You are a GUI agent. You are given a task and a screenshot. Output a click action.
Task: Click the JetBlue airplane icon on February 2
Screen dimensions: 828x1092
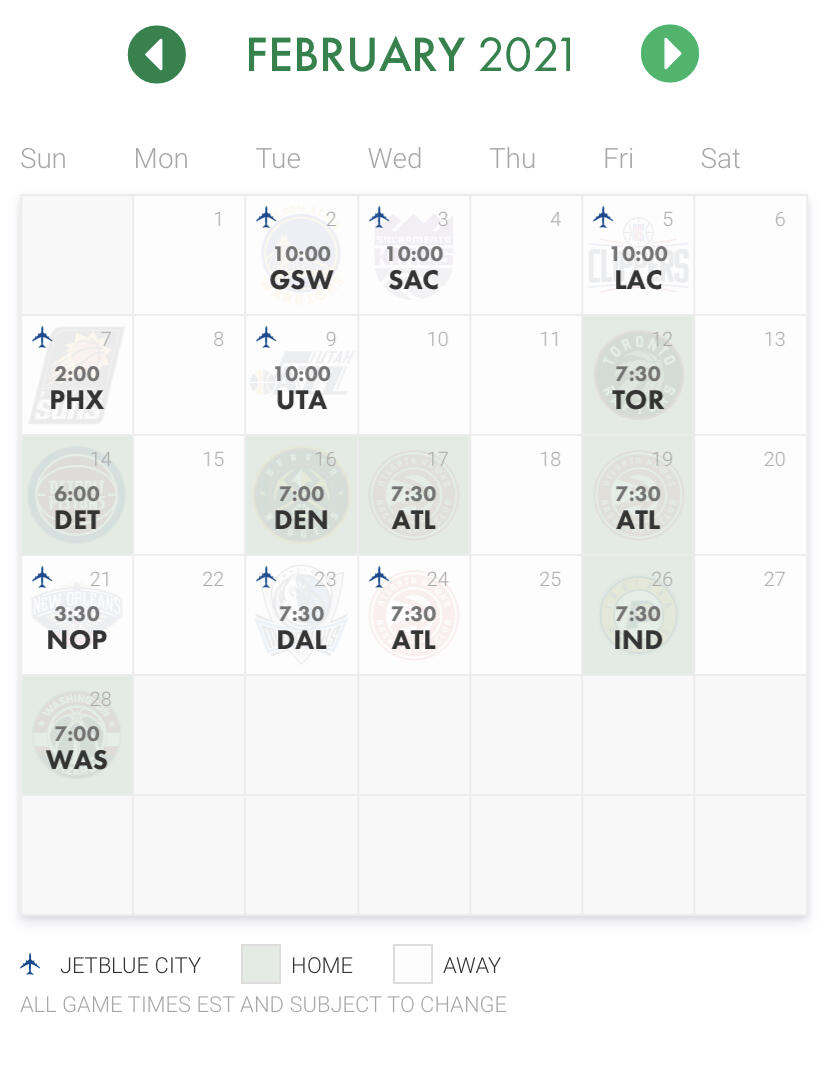pos(266,218)
